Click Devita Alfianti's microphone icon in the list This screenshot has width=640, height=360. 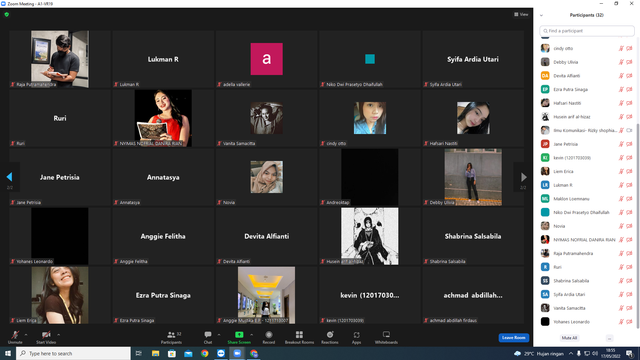[x=621, y=76]
